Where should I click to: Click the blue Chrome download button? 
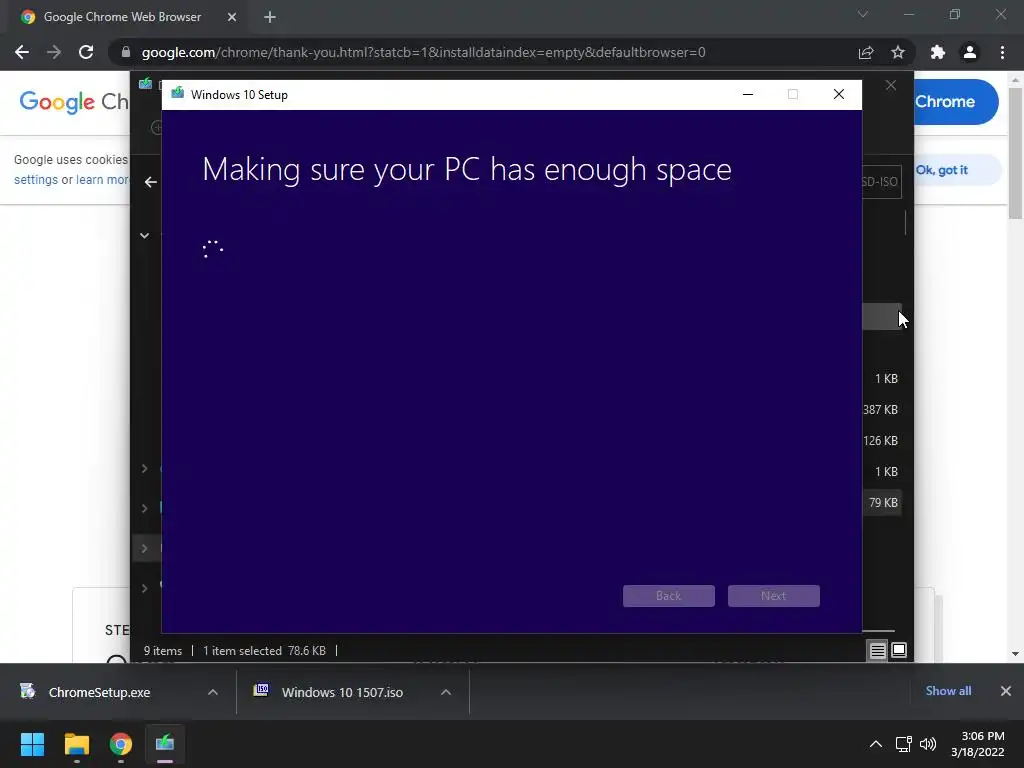pos(956,102)
